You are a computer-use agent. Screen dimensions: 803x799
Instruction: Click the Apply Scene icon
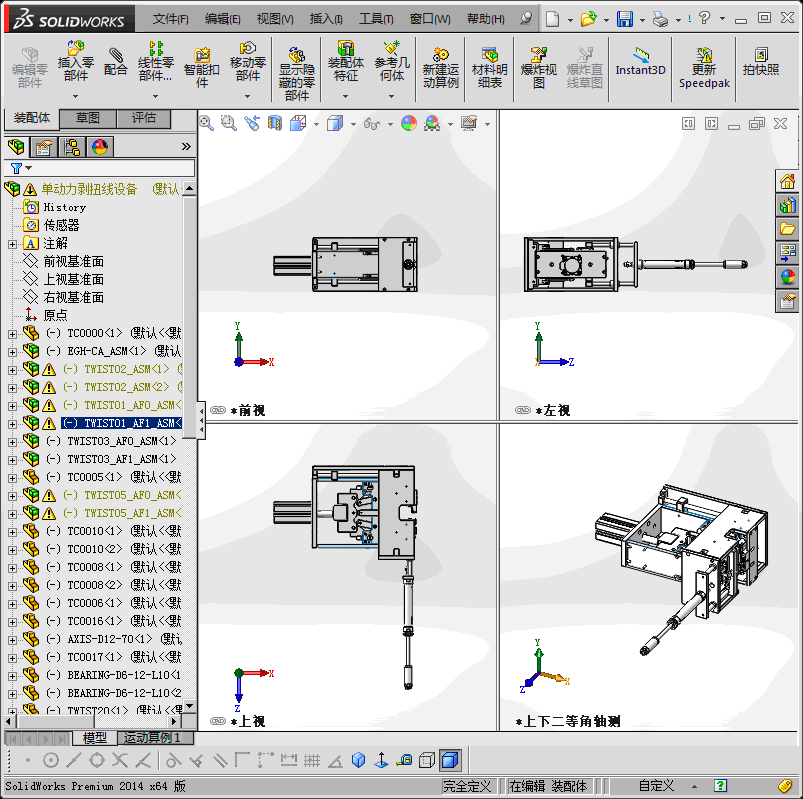tap(432, 123)
